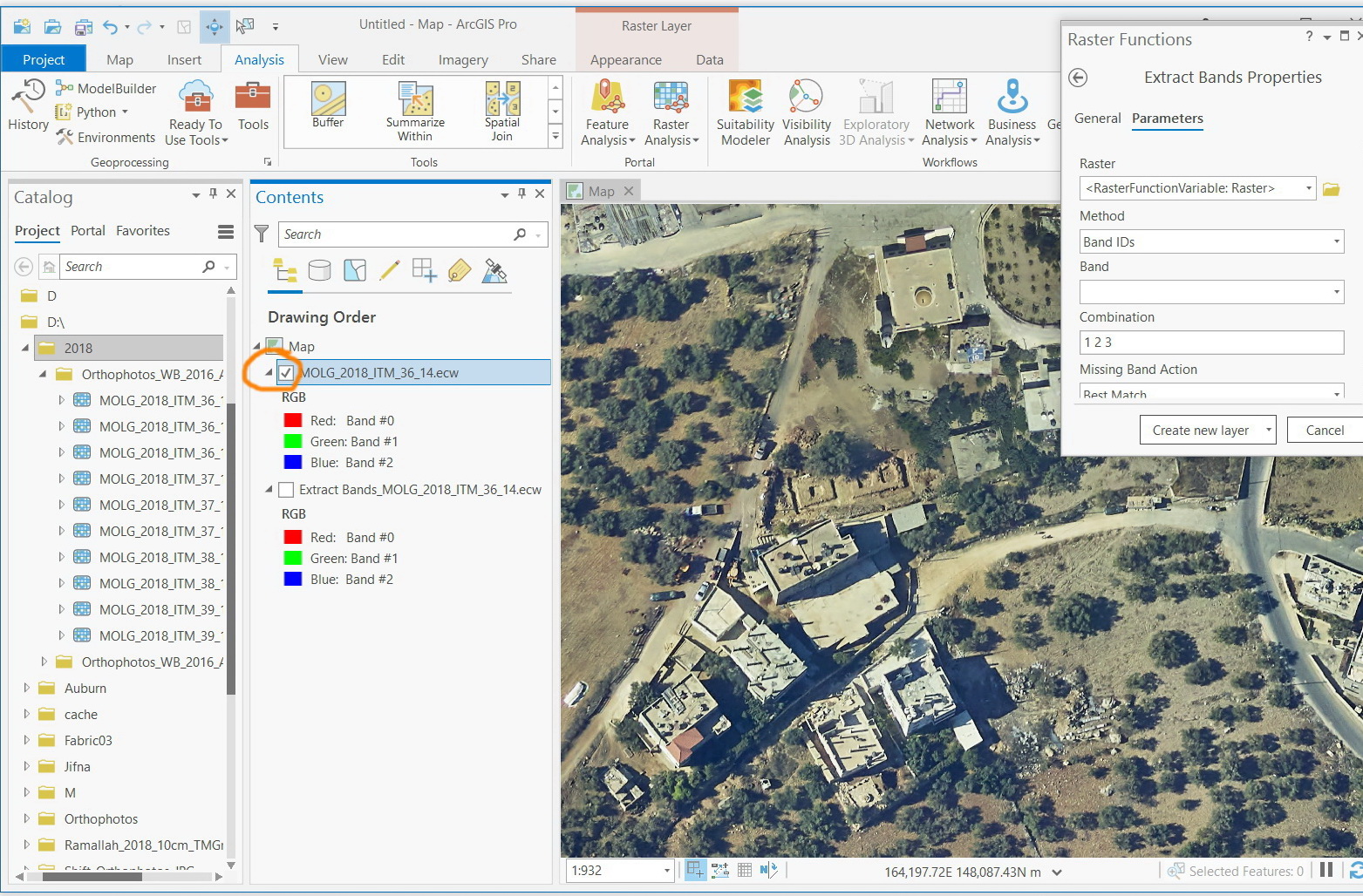Image resolution: width=1363 pixels, height=896 pixels.
Task: Switch to List By Data Source view
Action: (319, 271)
